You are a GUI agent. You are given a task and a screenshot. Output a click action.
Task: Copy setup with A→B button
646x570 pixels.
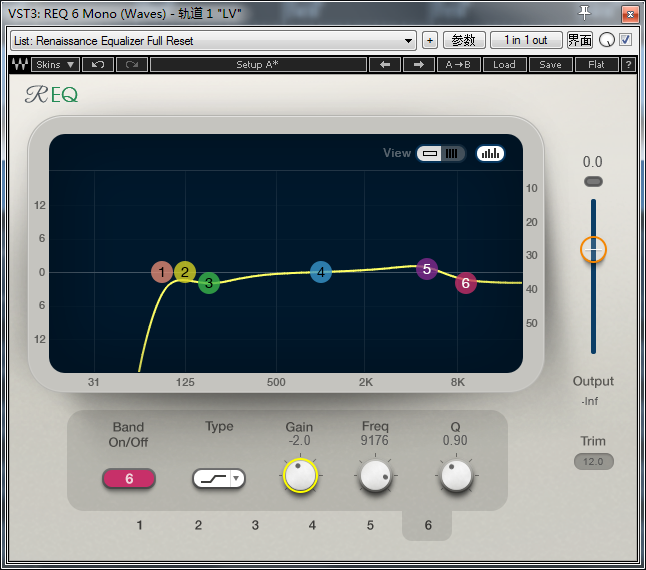[x=458, y=65]
